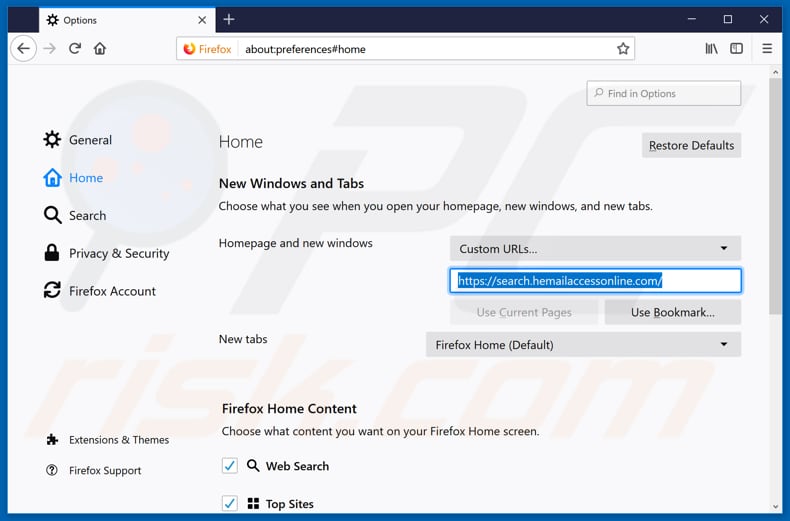The image size is (790, 521).
Task: Go back with the back arrow button
Action: coord(23,48)
